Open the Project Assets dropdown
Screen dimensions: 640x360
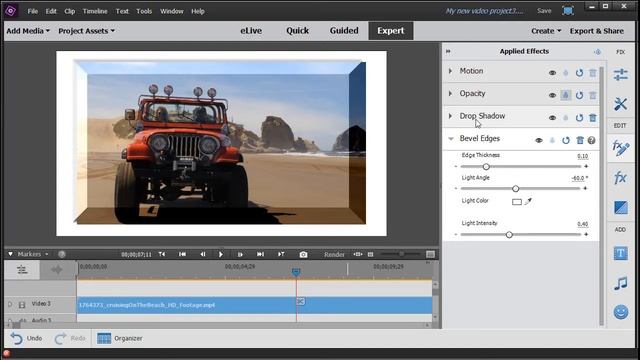click(87, 31)
